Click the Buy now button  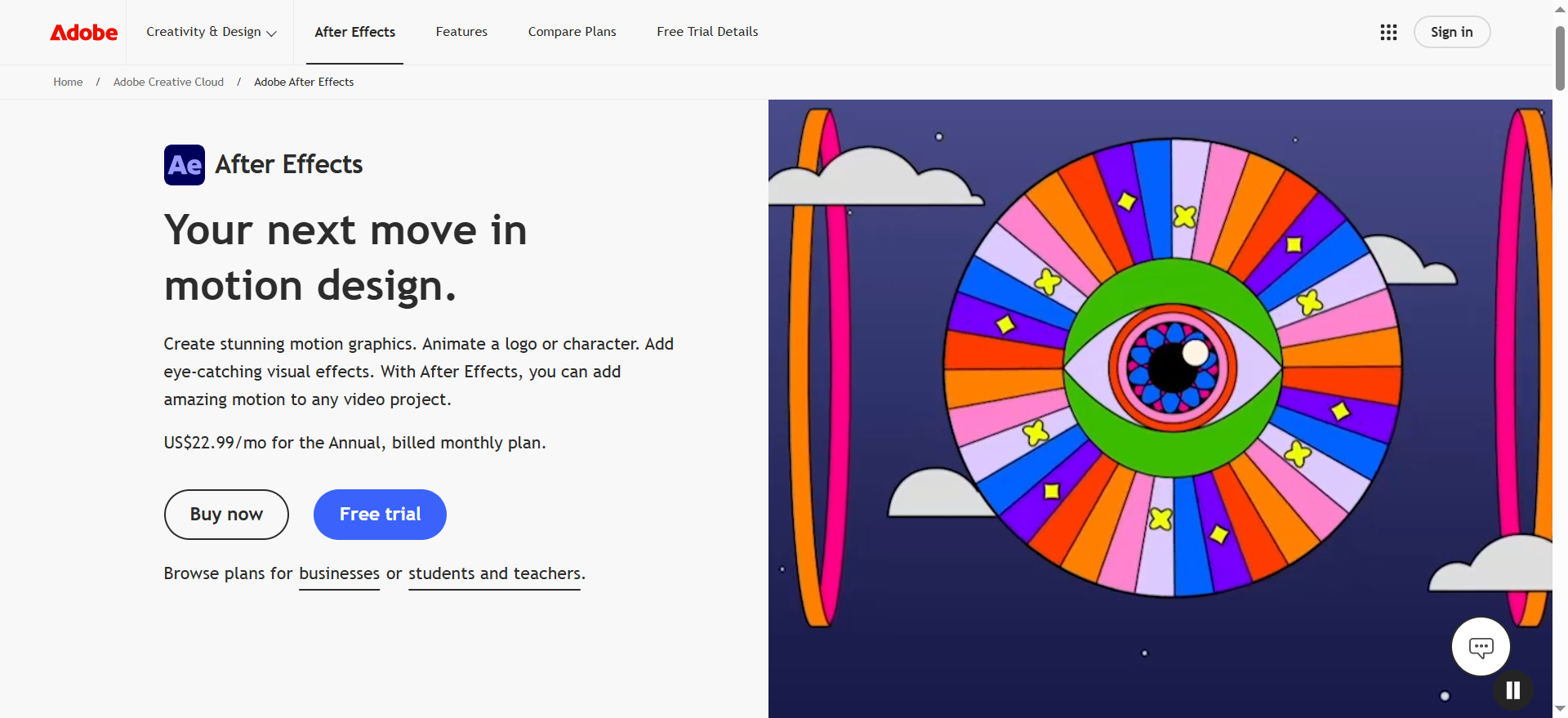[226, 515]
